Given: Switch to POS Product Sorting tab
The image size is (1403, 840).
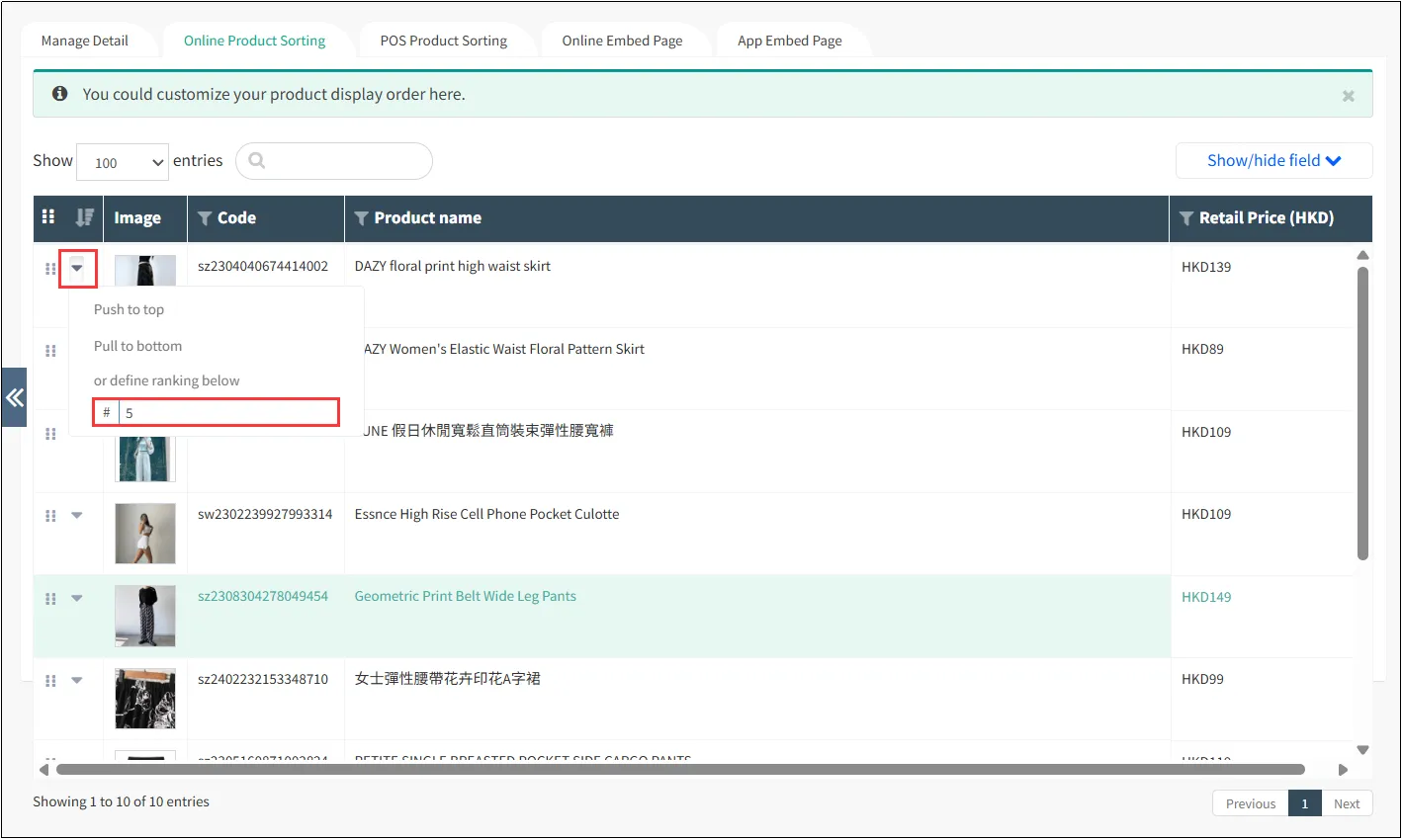Looking at the screenshot, I should (443, 41).
